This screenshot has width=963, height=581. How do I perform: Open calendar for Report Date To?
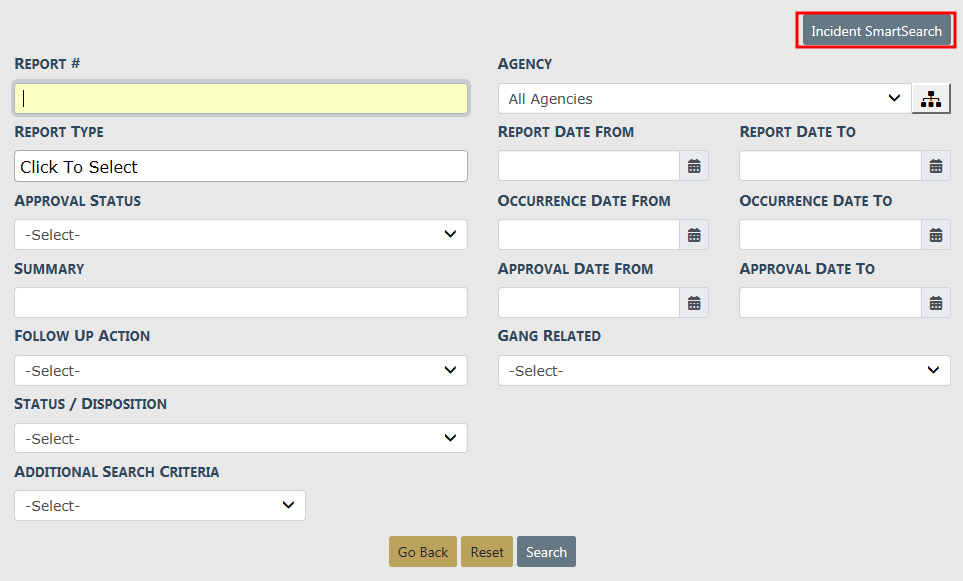point(935,166)
